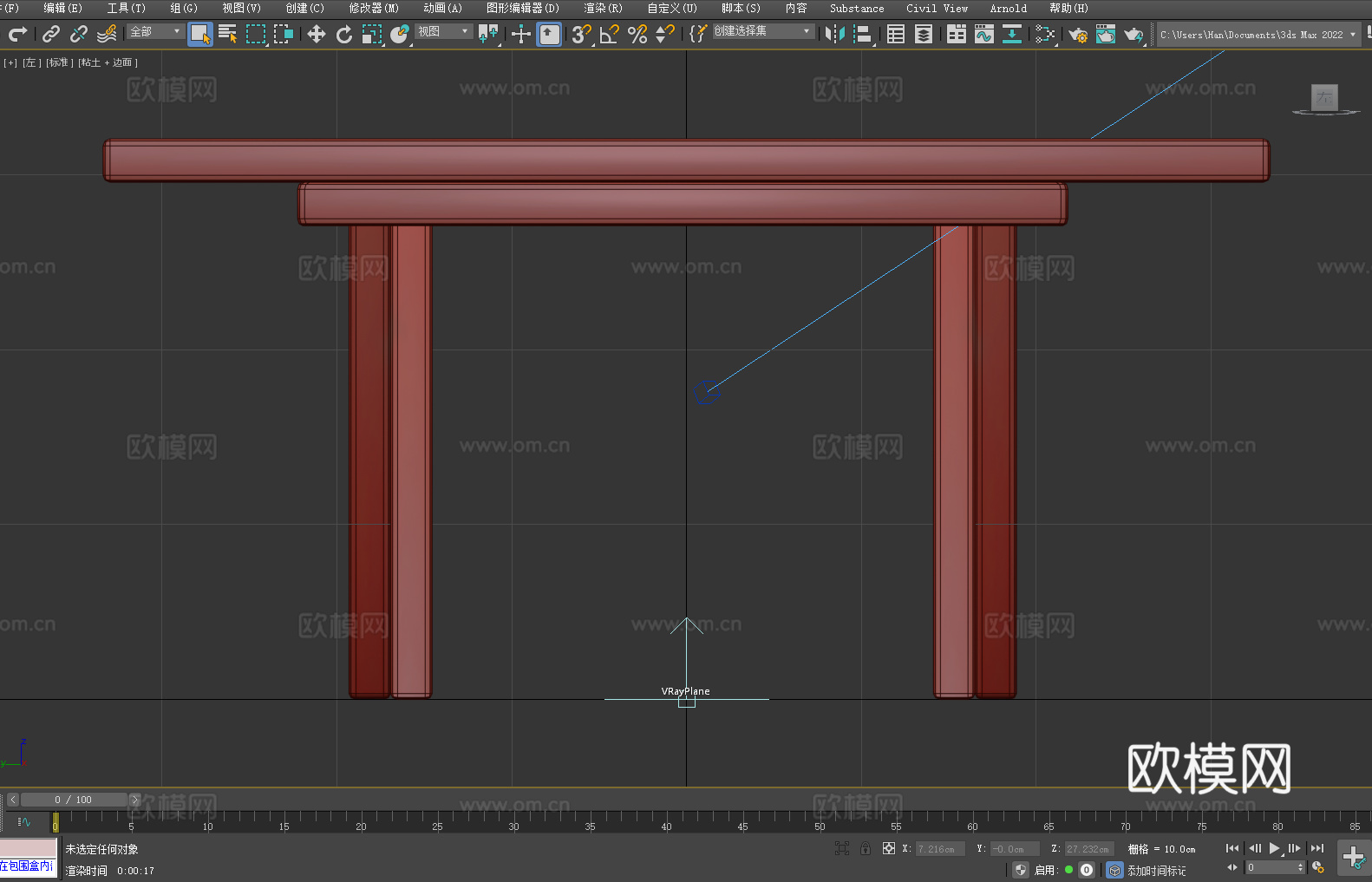Click the time slider right arrow

click(x=134, y=800)
